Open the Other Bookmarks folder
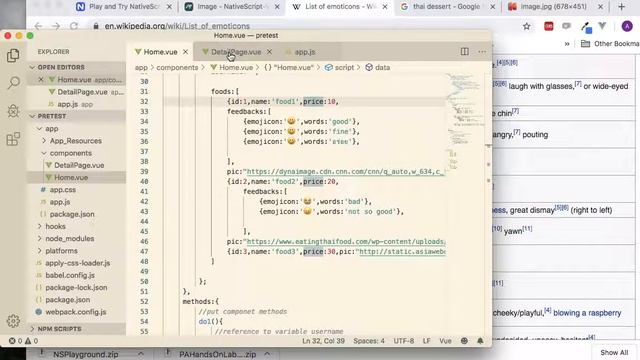Image resolution: width=640 pixels, height=360 pixels. [610, 44]
